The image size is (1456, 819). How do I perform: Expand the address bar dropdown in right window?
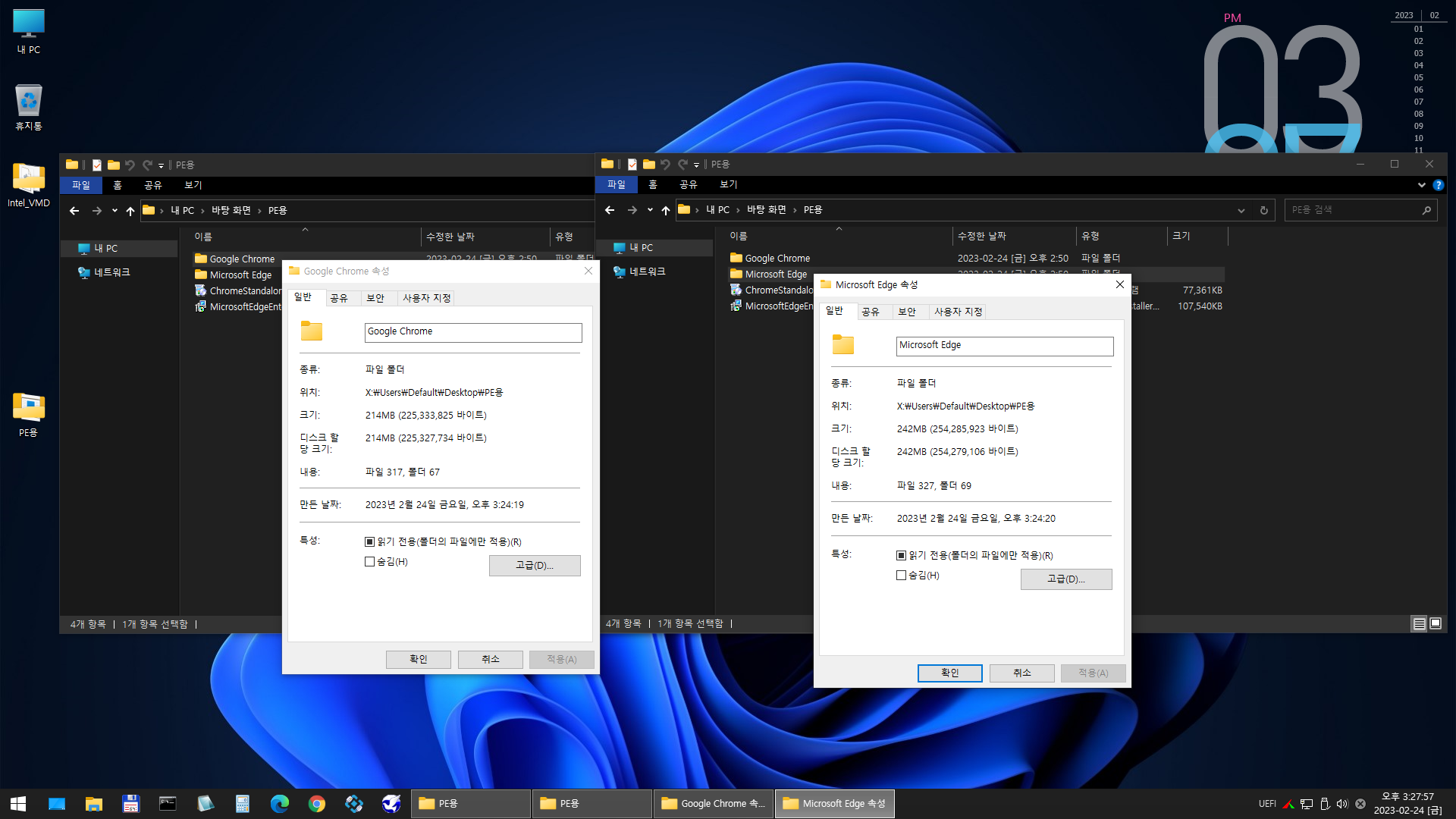point(1241,210)
